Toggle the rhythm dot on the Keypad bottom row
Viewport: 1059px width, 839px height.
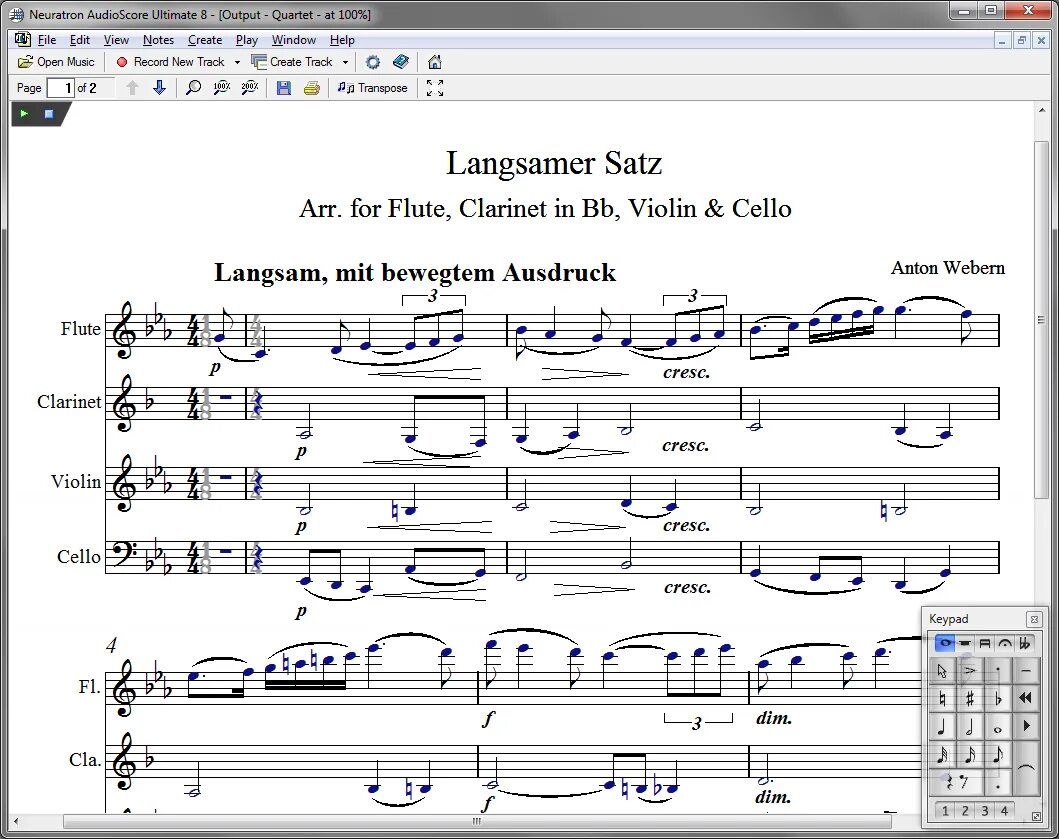point(998,784)
